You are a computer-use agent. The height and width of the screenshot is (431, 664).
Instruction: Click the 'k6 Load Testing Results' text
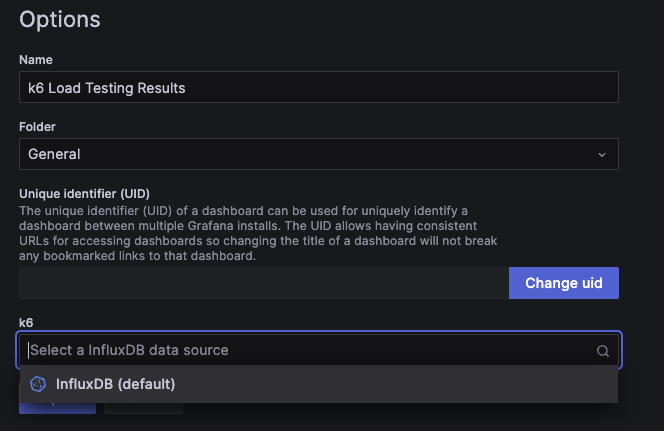tap(107, 88)
